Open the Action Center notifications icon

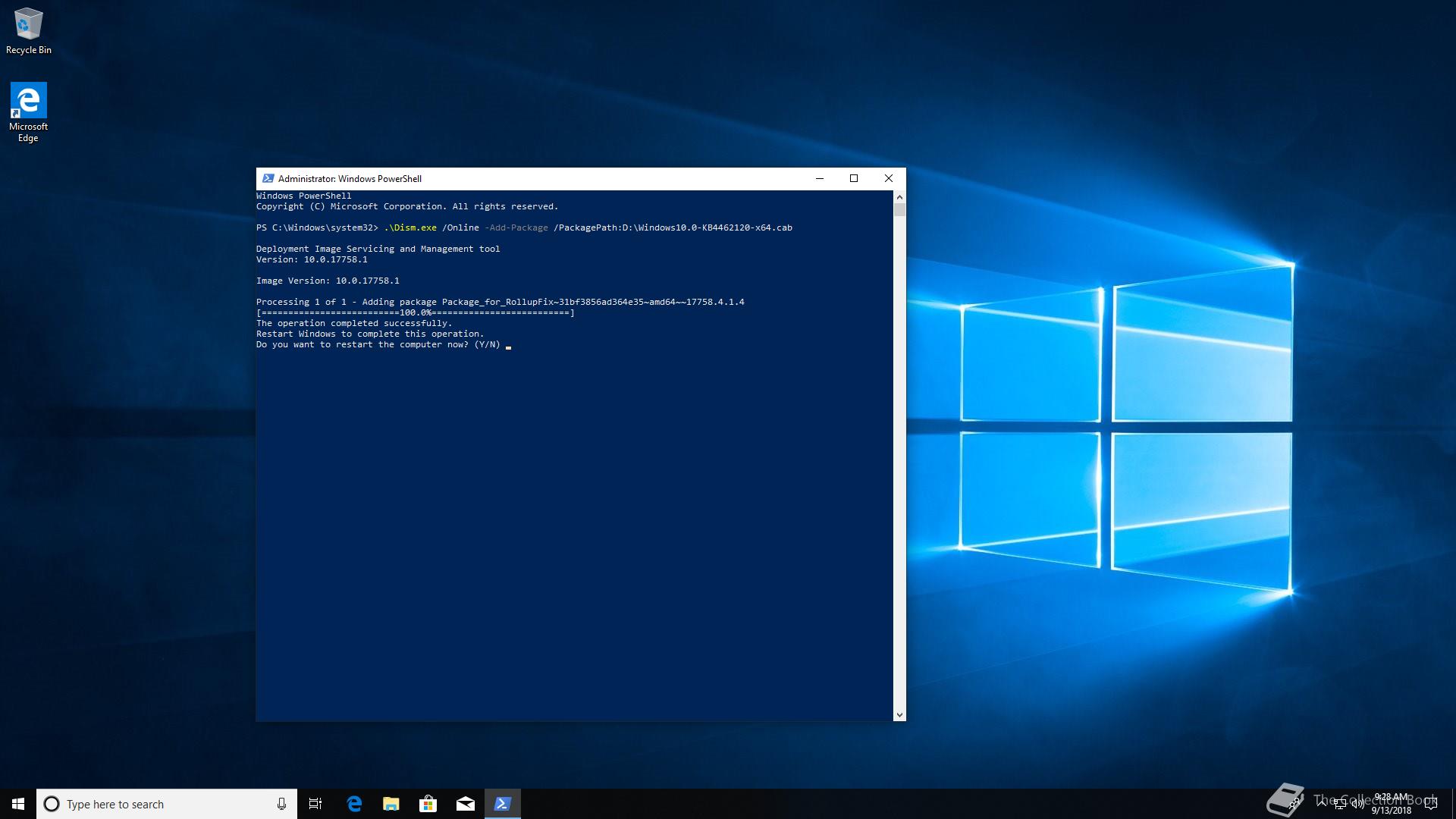(x=1431, y=804)
